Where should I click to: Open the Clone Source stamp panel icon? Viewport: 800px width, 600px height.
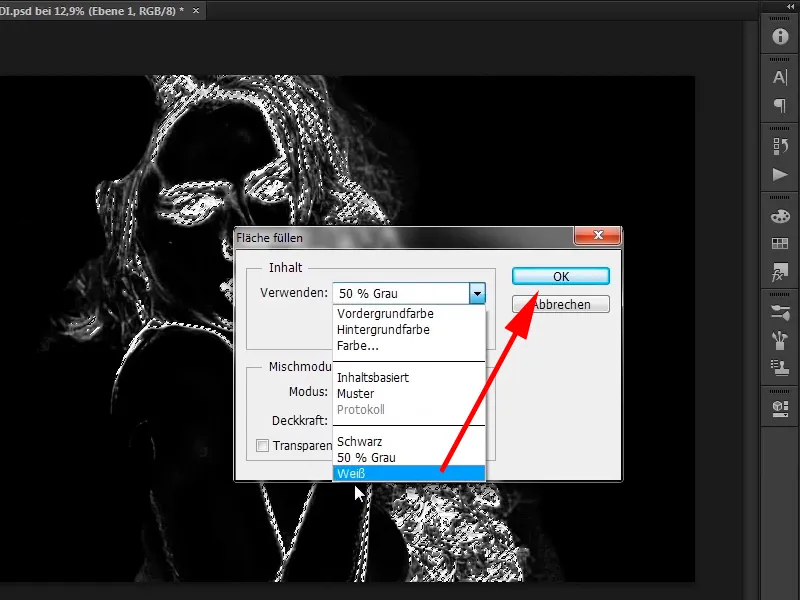click(x=780, y=368)
